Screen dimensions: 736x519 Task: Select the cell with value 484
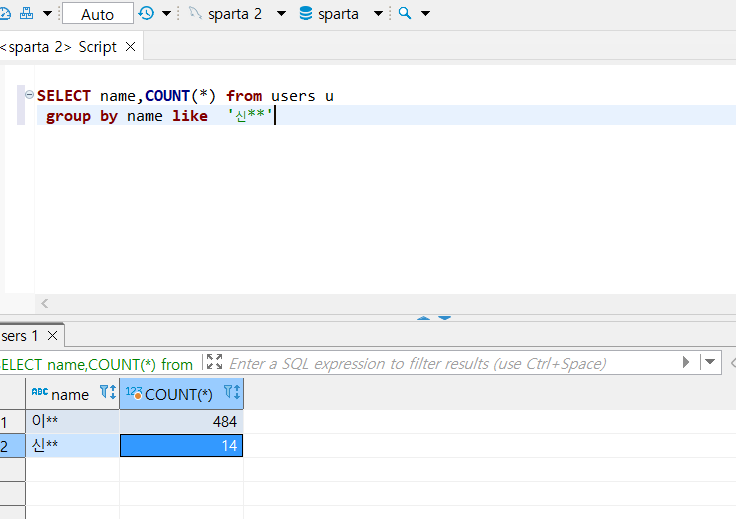tap(182, 421)
